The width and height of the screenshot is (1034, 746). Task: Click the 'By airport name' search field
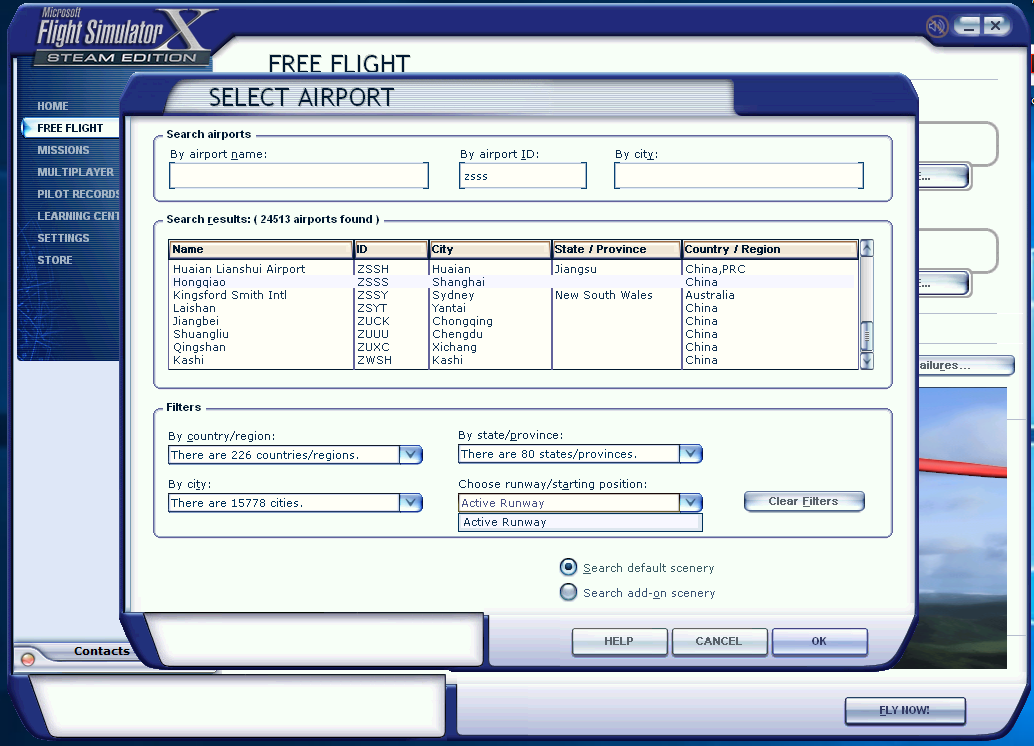297,175
